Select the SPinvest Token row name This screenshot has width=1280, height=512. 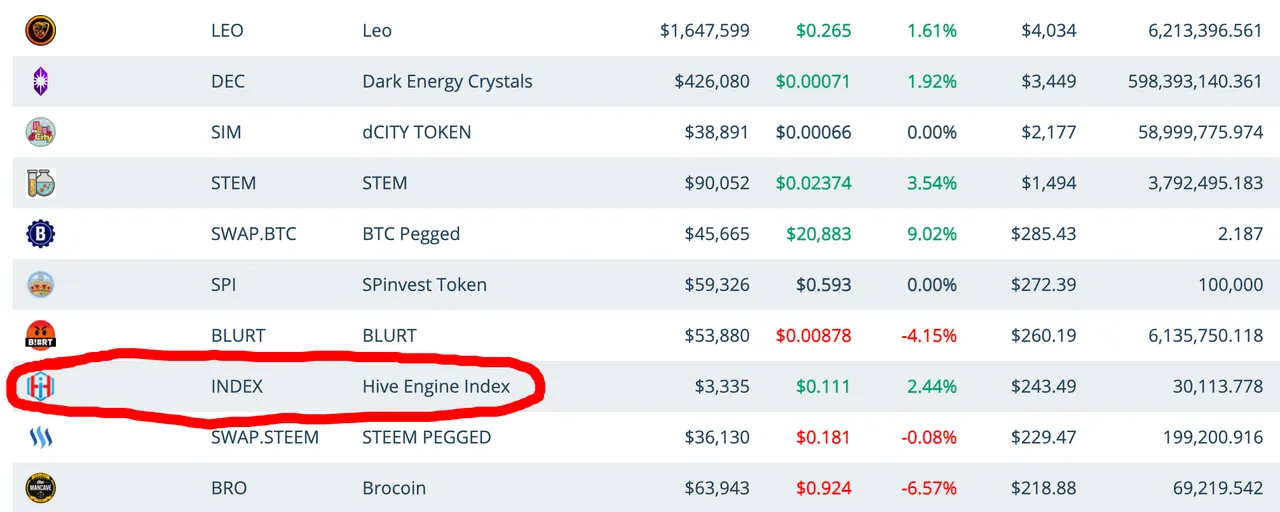click(424, 285)
